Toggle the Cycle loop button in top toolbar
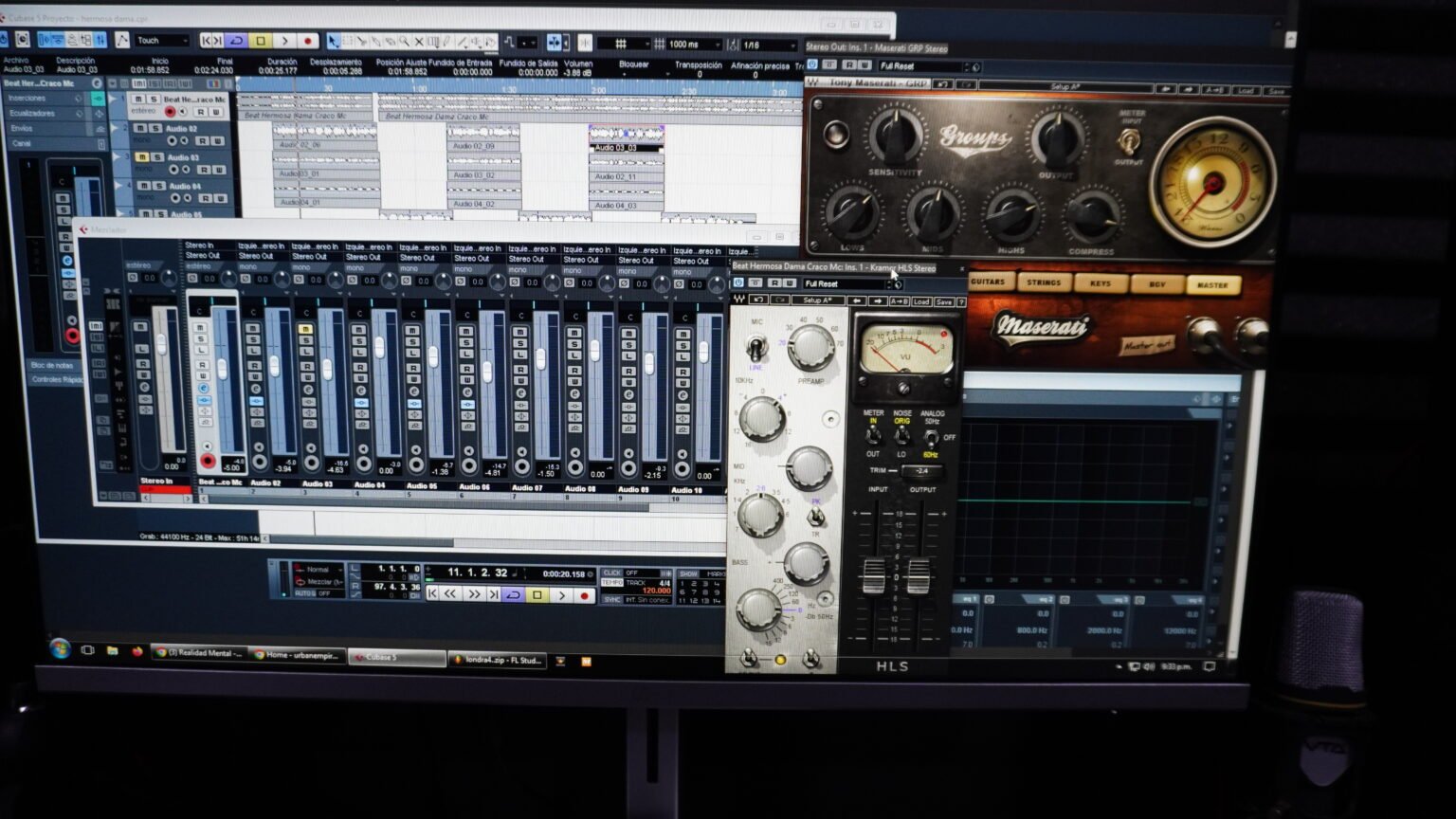Image resolution: width=1456 pixels, height=819 pixels. click(236, 41)
